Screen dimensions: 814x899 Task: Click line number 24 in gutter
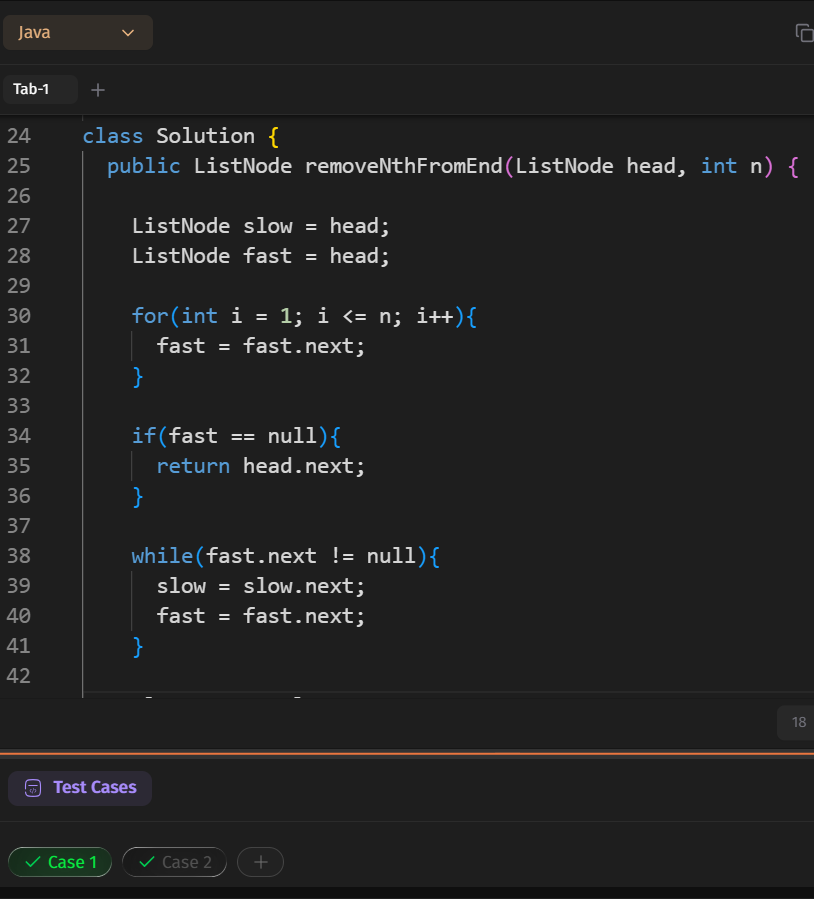(x=18, y=136)
